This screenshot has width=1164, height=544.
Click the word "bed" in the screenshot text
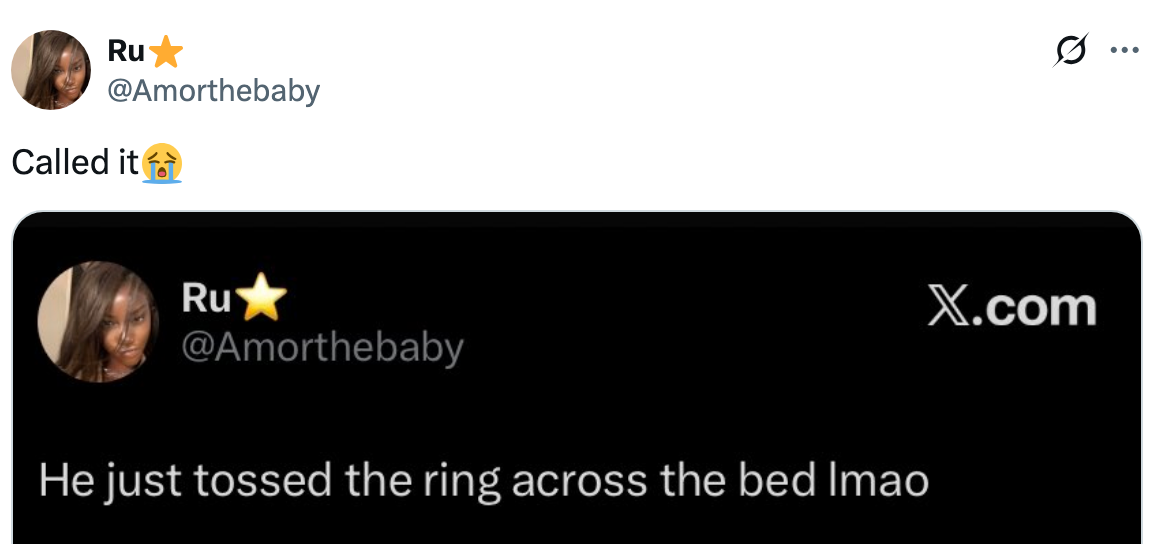770,481
